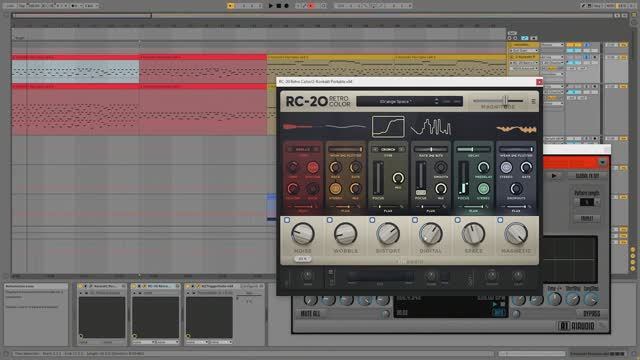Click the orange STEREO knob in Wobble module
The height and width of the screenshot is (360, 640).
(336, 189)
